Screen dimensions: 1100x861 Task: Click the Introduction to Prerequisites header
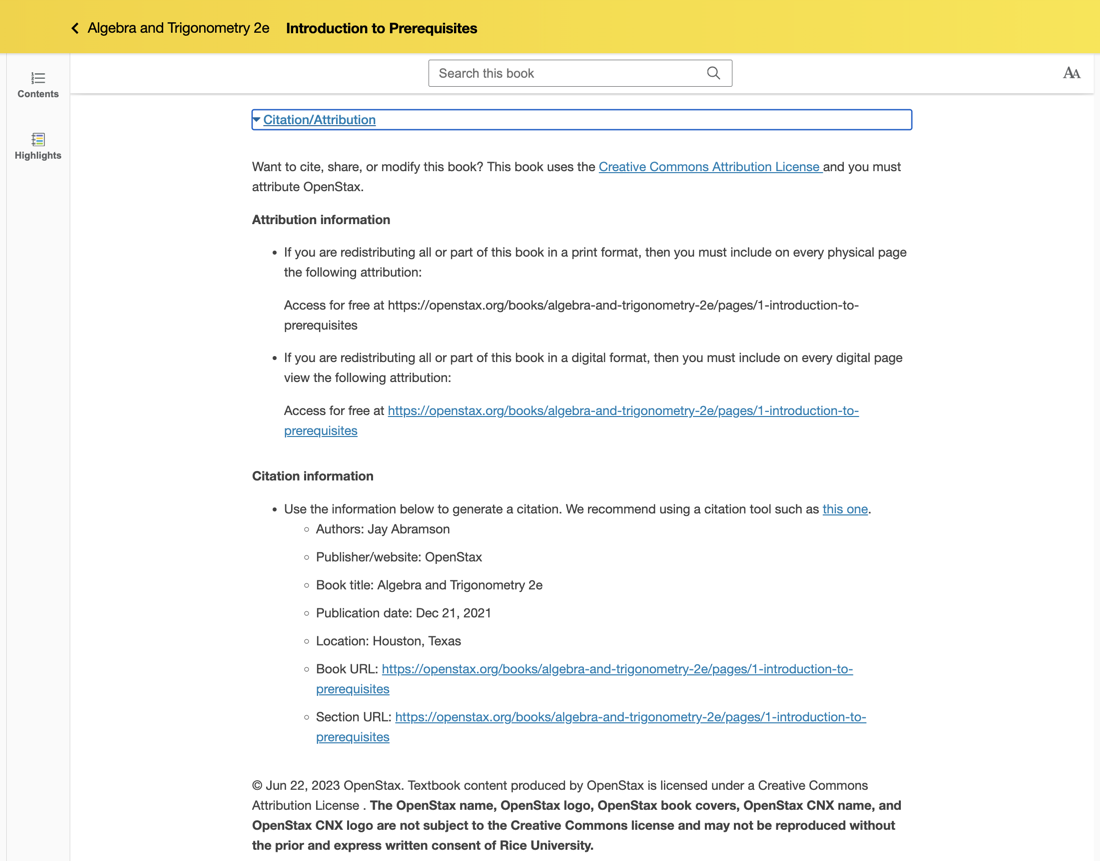coord(381,27)
